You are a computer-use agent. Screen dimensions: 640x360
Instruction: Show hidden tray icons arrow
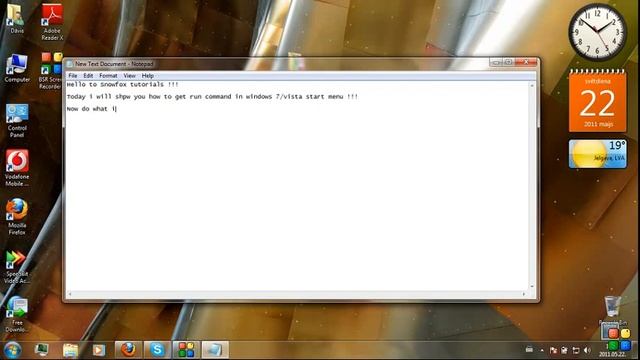click(542, 350)
